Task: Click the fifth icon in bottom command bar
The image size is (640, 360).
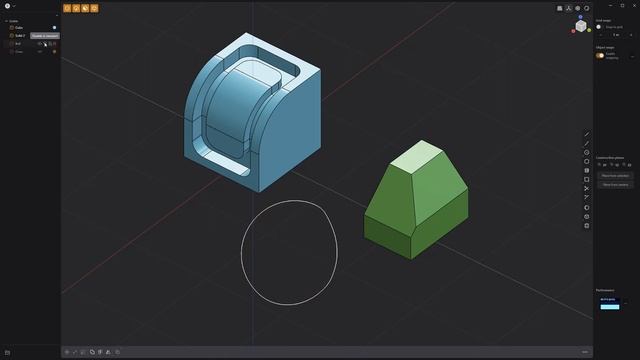Action: (100, 352)
